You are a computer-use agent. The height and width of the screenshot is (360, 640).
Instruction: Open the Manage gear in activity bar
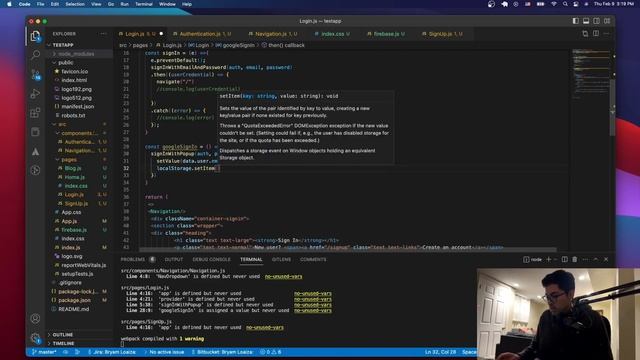[36, 338]
